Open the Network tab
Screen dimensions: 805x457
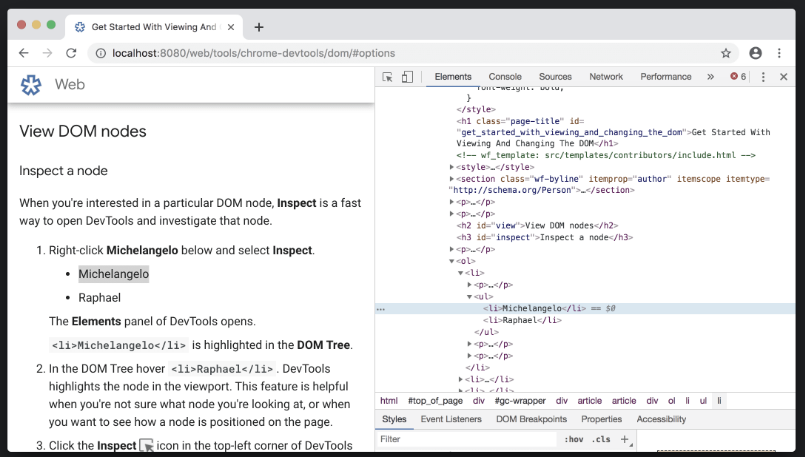606,77
